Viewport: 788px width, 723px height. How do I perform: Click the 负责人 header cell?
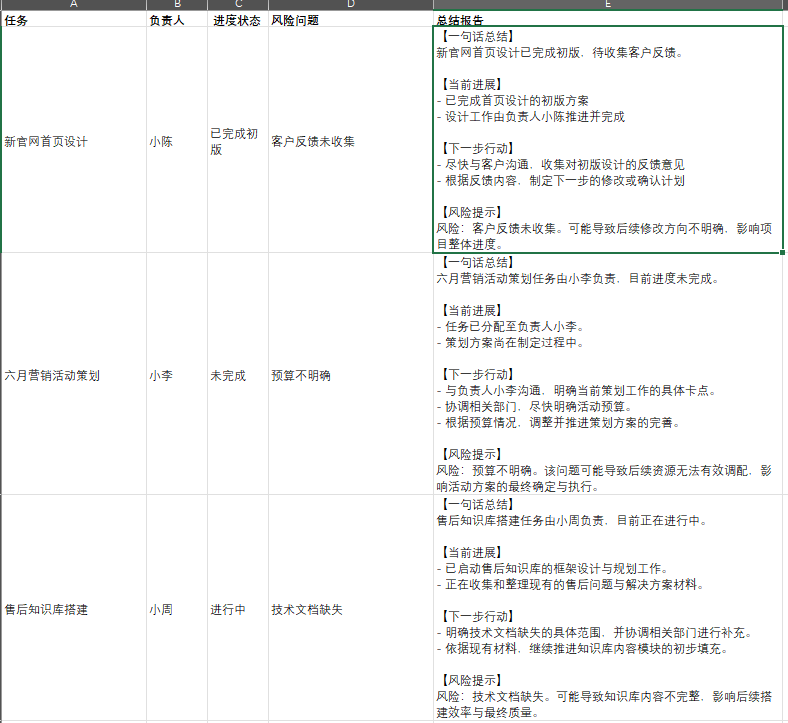pos(177,19)
